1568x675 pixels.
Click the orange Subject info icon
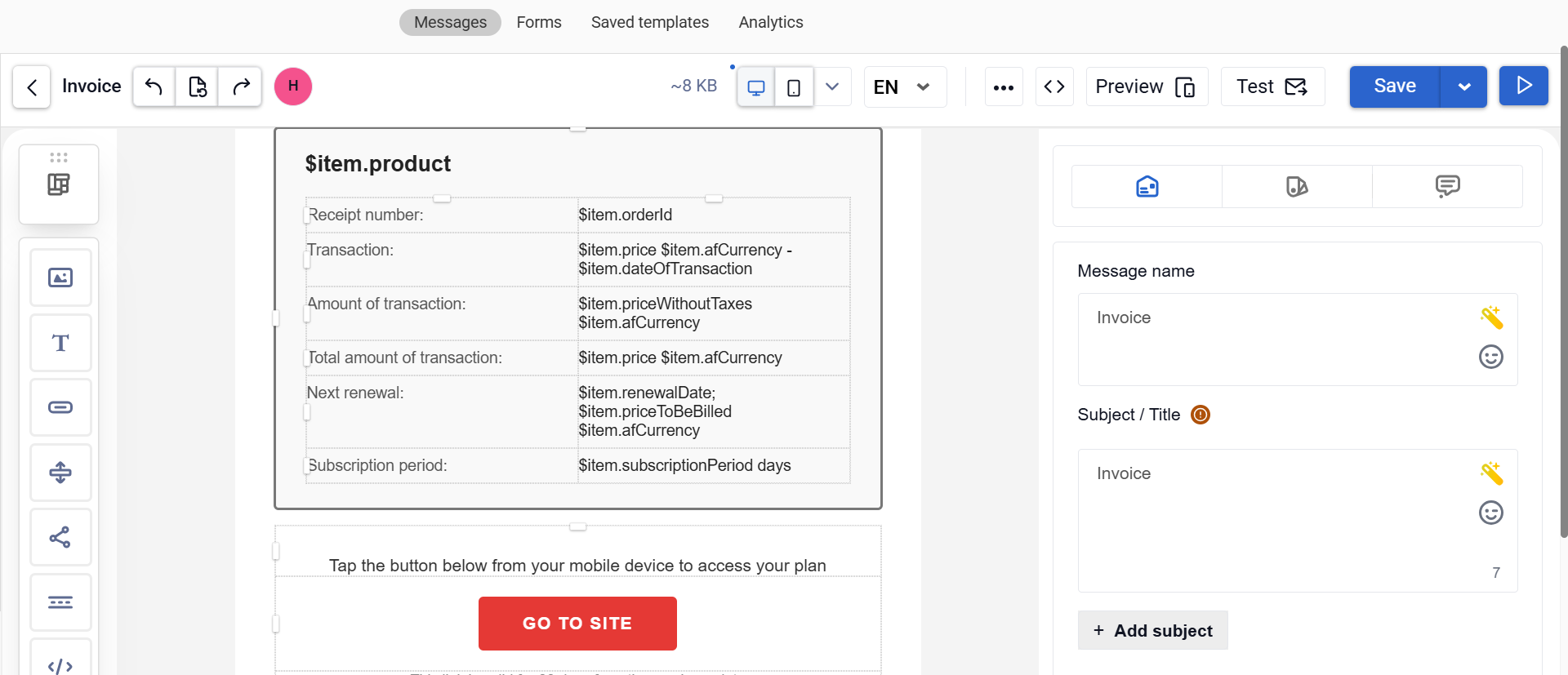(1200, 415)
